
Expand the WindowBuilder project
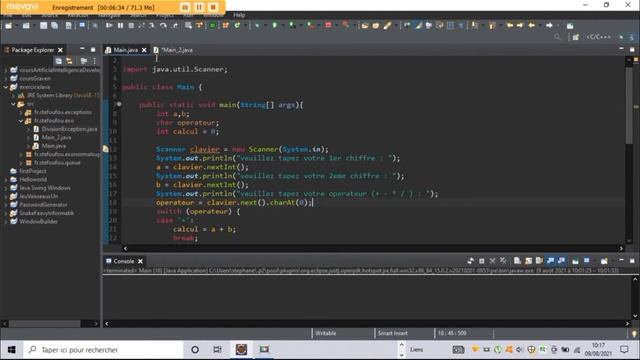click(6, 222)
